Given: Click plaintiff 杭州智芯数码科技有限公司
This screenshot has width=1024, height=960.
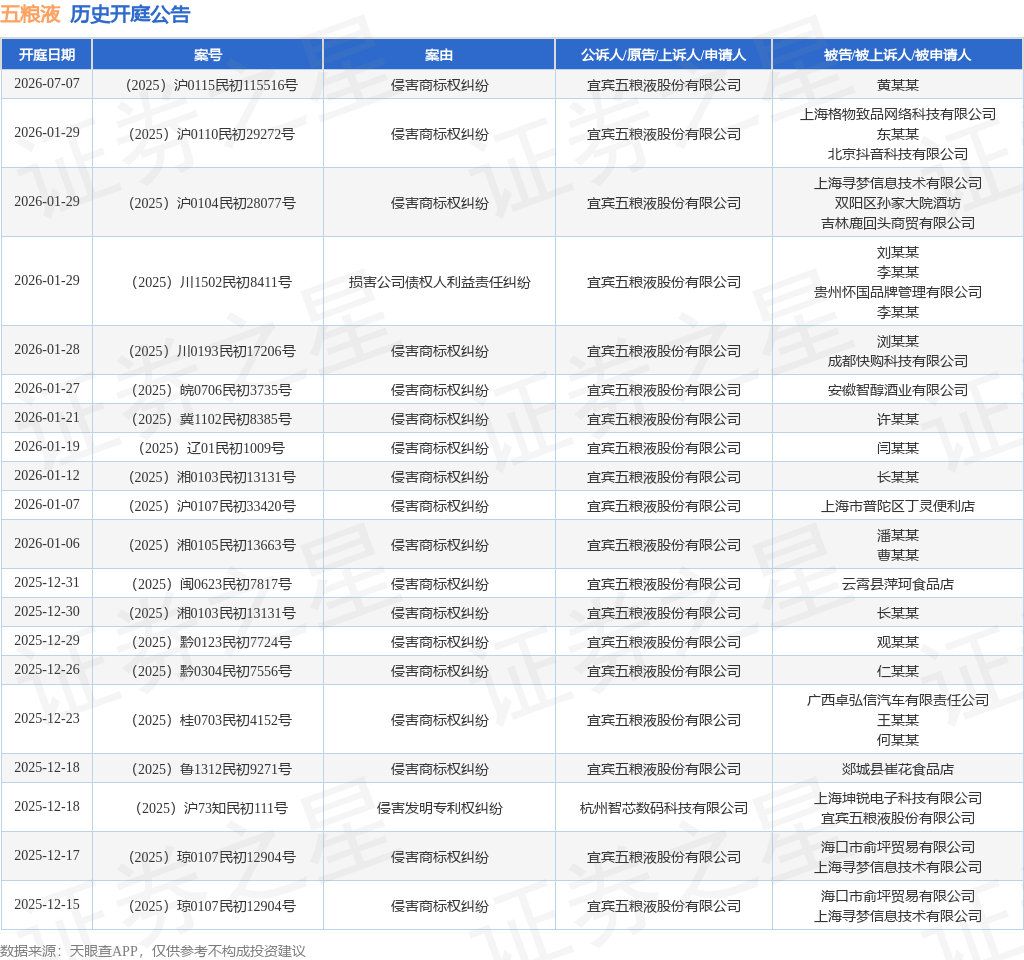Looking at the screenshot, I should tap(663, 808).
